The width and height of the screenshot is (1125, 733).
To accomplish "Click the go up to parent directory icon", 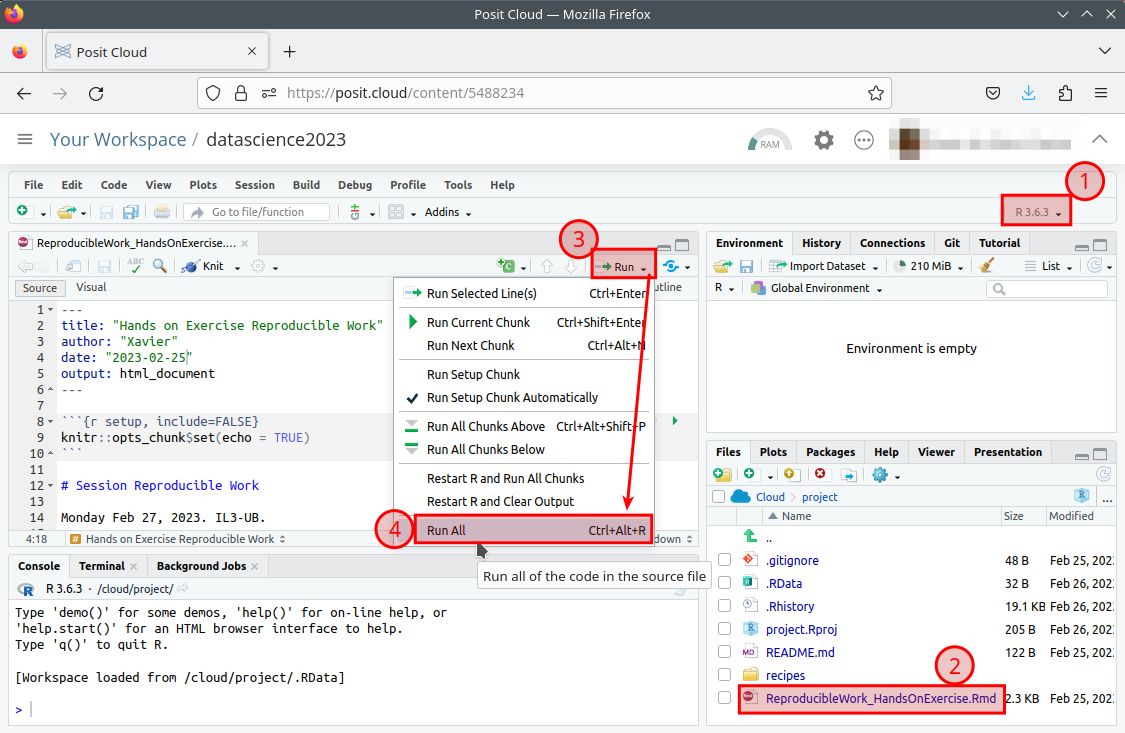I will tap(750, 536).
